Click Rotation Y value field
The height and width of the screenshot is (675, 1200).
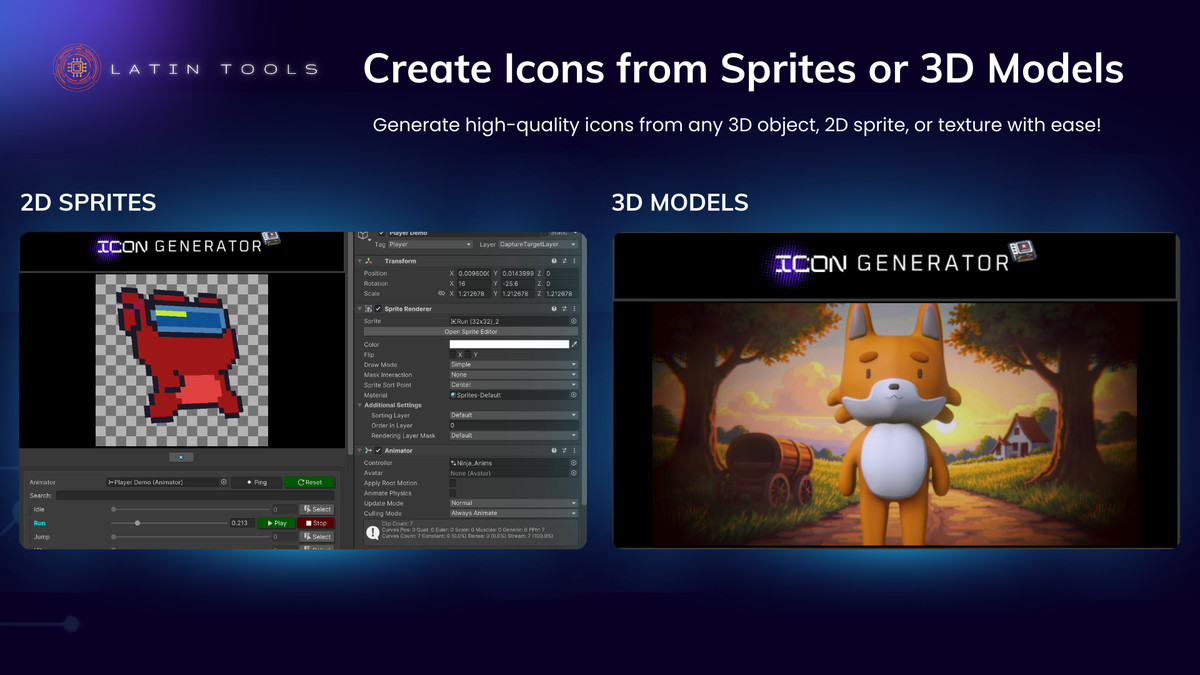(518, 283)
